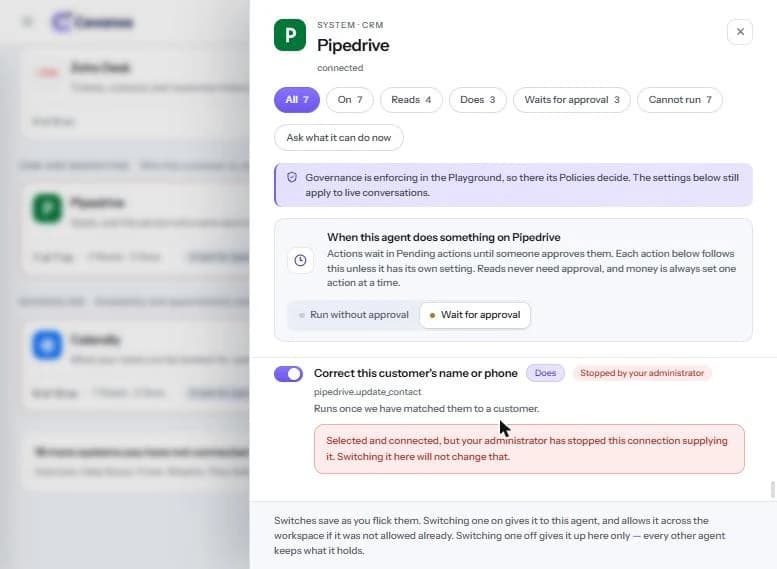Click 'When this agent does something on Pipedrive' heading
Viewport: 777px width, 569px height.
click(x=444, y=237)
